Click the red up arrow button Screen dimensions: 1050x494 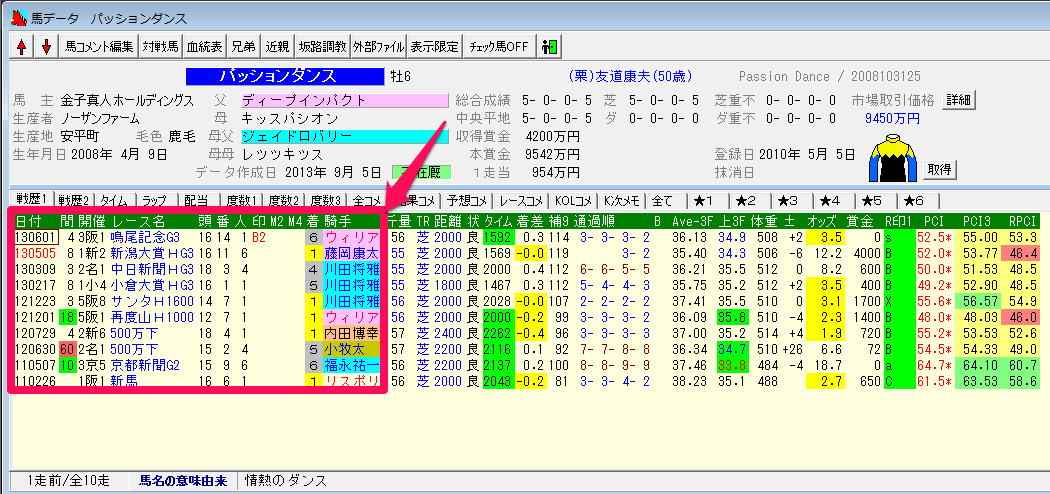(22, 46)
